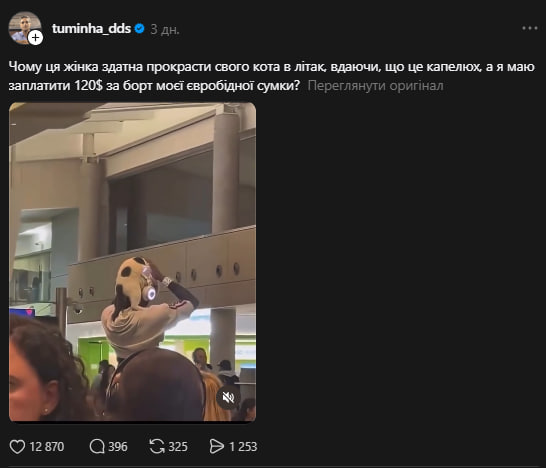
Task: Click the 1 253 shares count
Action: 243,447
